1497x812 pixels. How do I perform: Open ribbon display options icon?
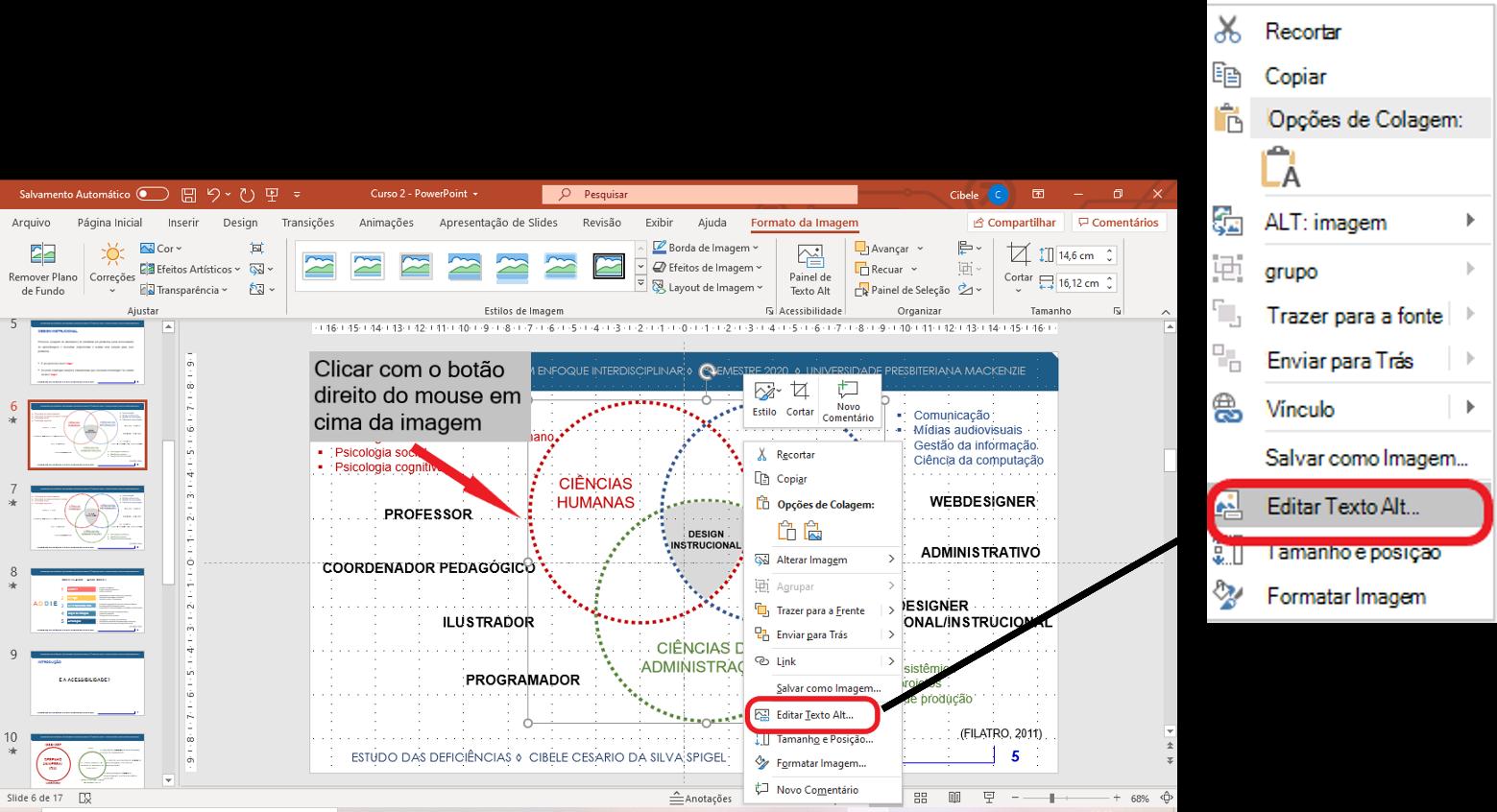point(1038,195)
